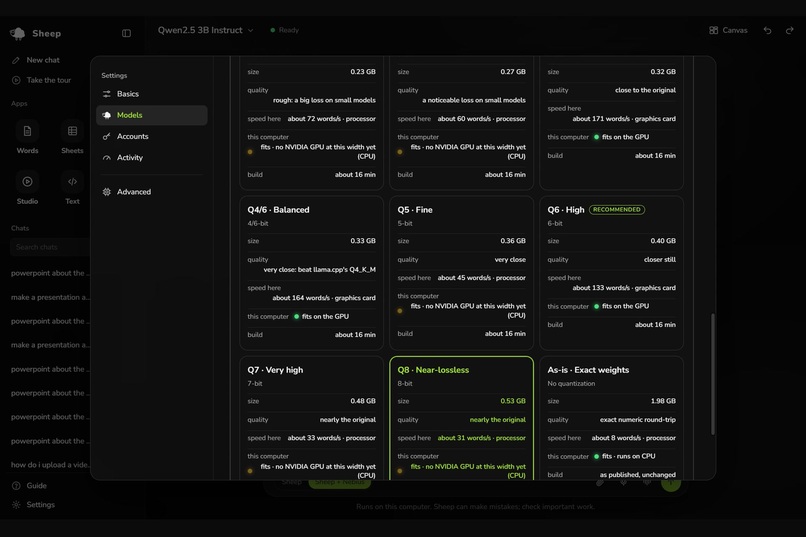The image size is (806, 537).
Task: Select the Q6 · High card
Action: tap(612, 273)
